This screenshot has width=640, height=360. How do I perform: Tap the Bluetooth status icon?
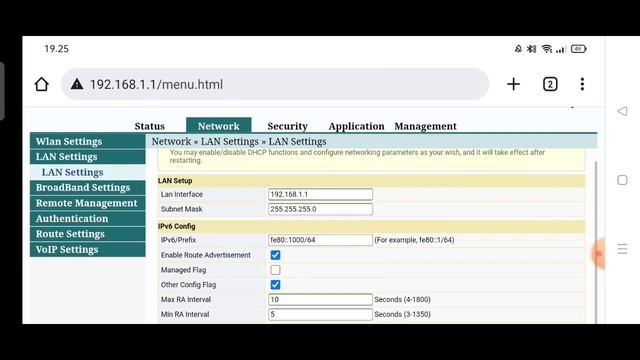coord(531,49)
